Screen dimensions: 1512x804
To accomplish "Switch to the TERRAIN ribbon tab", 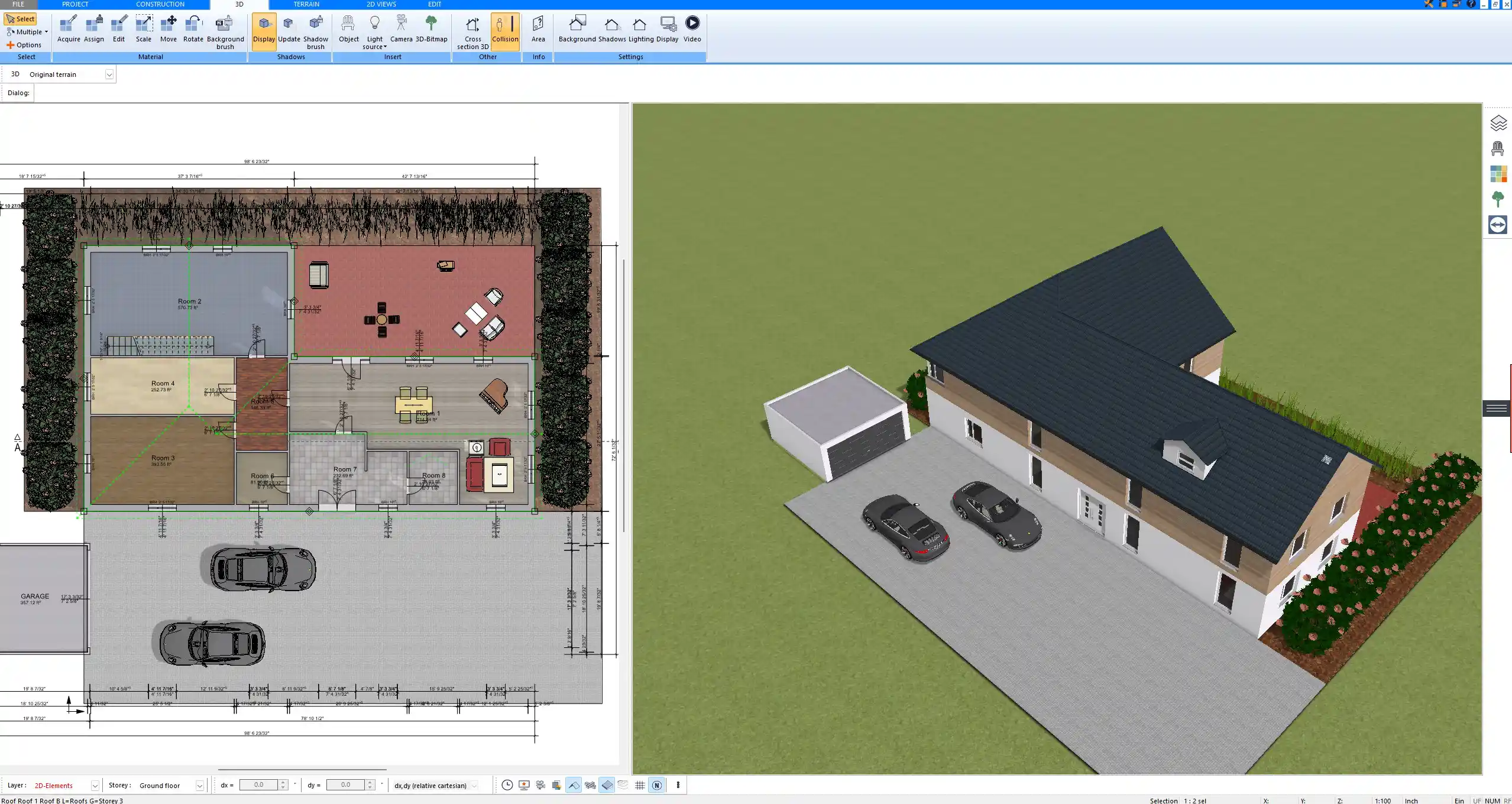I will point(306,4).
